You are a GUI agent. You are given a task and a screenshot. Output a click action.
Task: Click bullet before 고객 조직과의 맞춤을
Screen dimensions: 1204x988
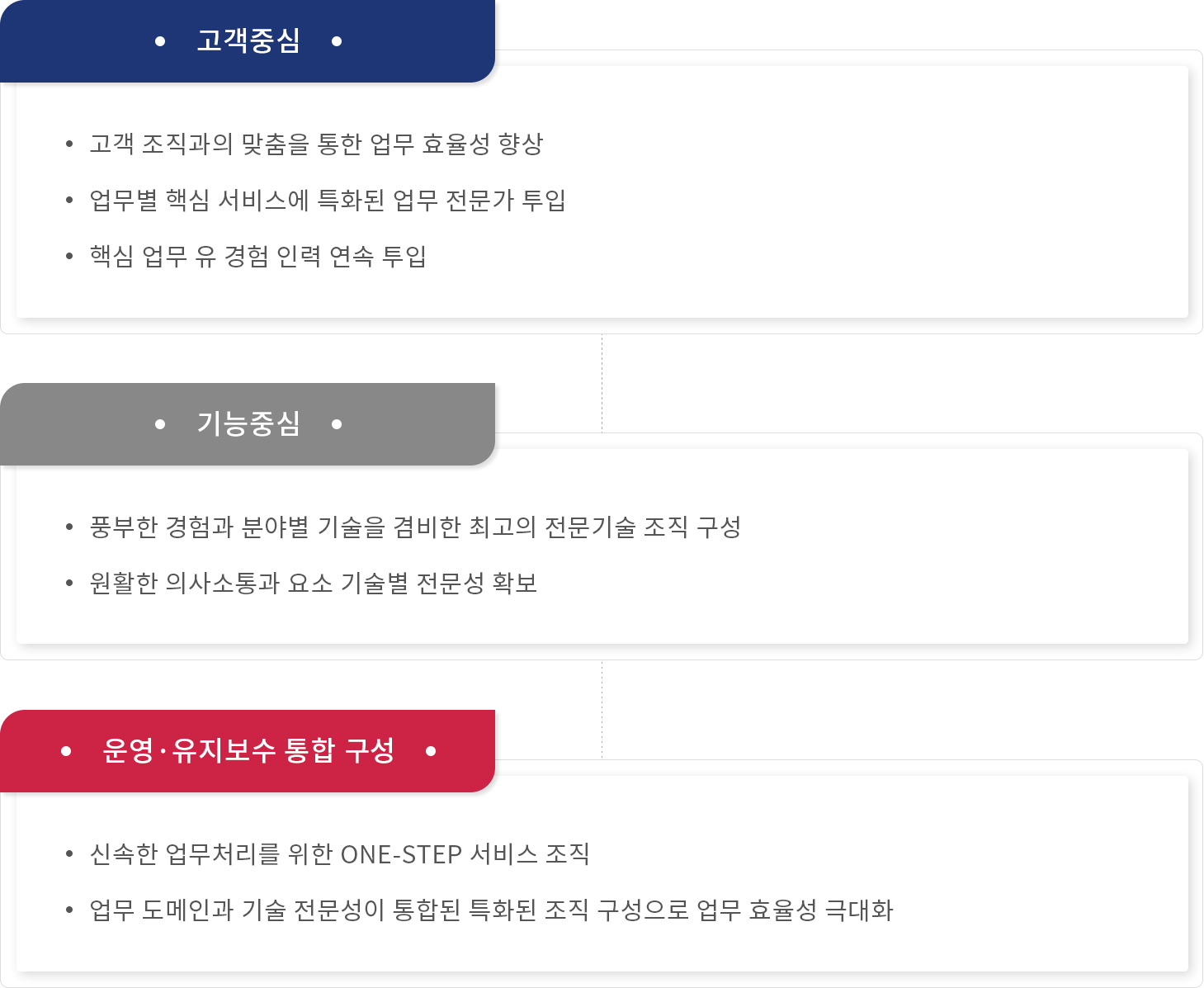[69, 144]
